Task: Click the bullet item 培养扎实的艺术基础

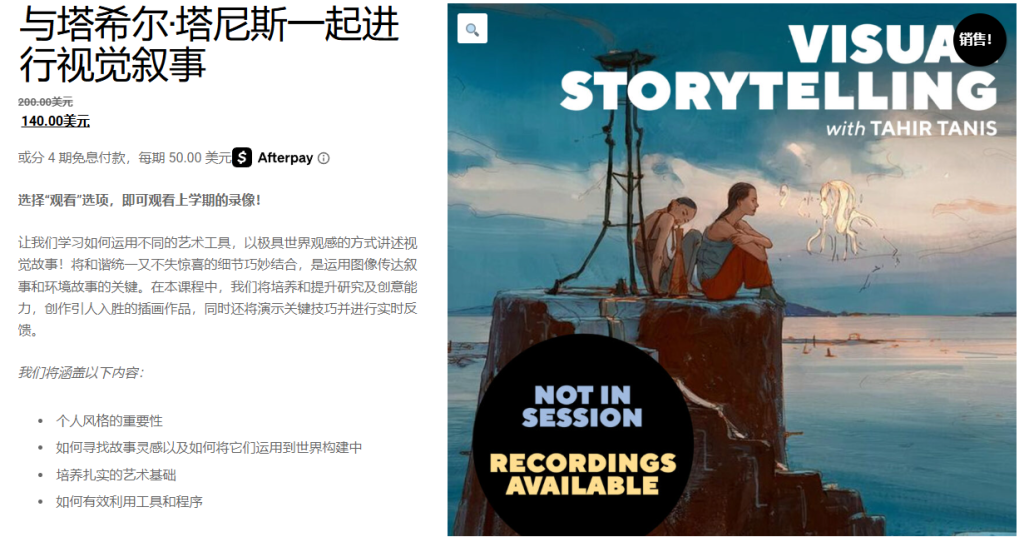Action: point(116,475)
